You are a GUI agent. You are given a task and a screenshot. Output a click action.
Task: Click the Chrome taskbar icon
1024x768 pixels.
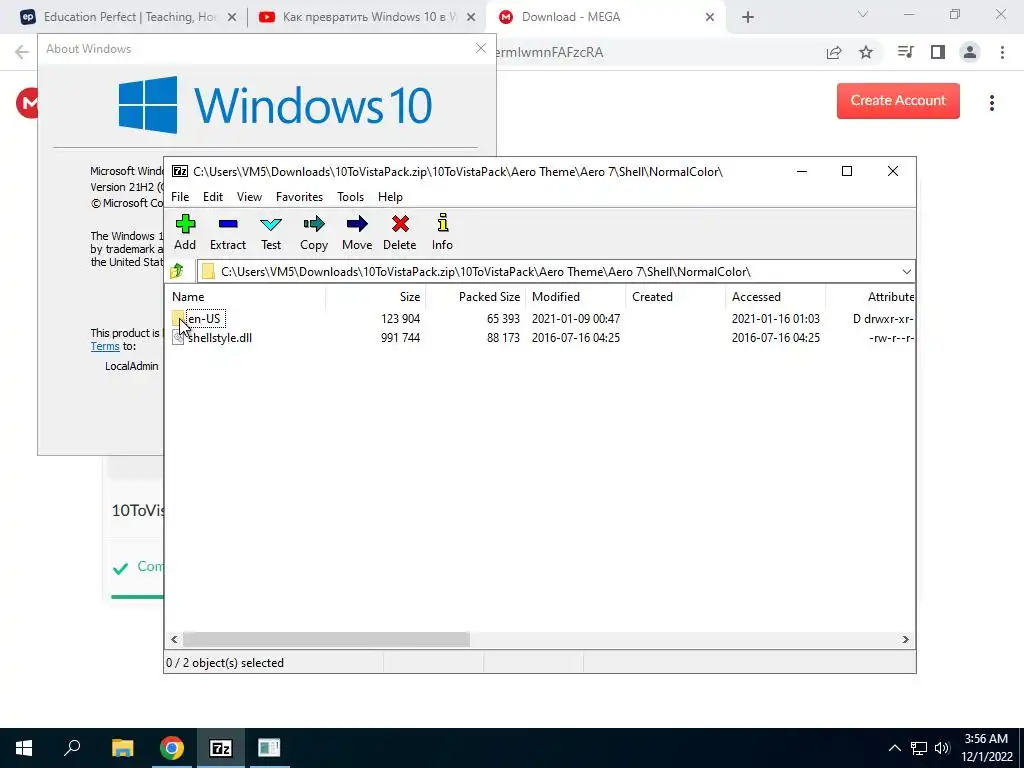[x=171, y=748]
